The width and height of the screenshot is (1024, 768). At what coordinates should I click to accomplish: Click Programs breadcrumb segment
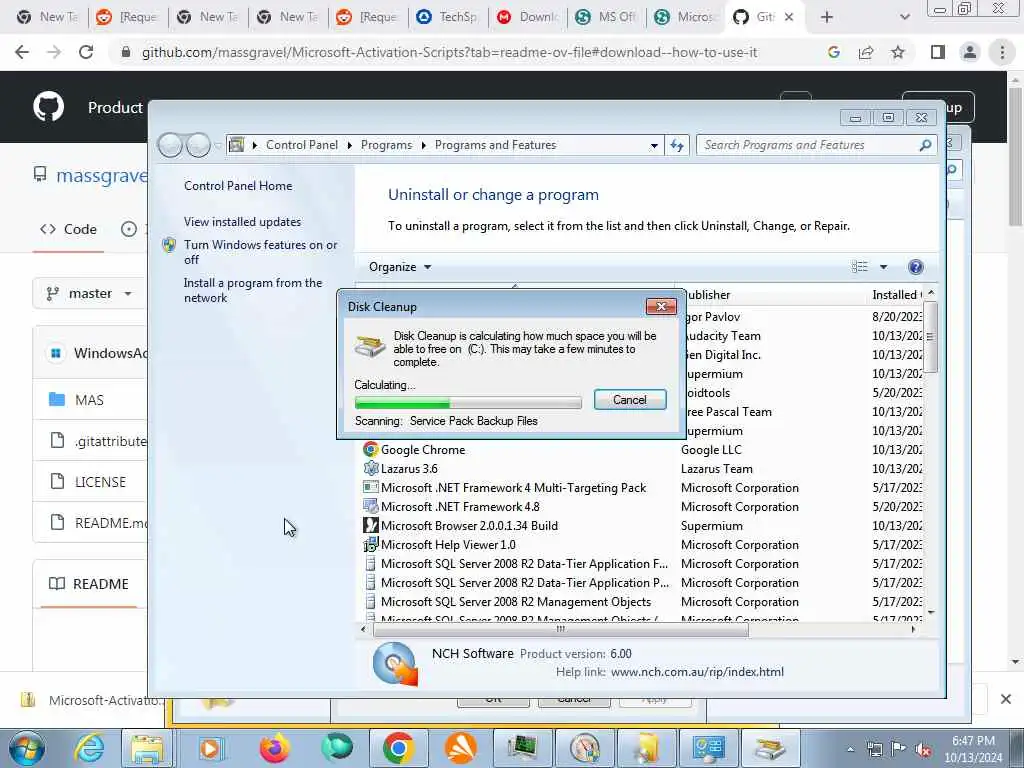(386, 145)
